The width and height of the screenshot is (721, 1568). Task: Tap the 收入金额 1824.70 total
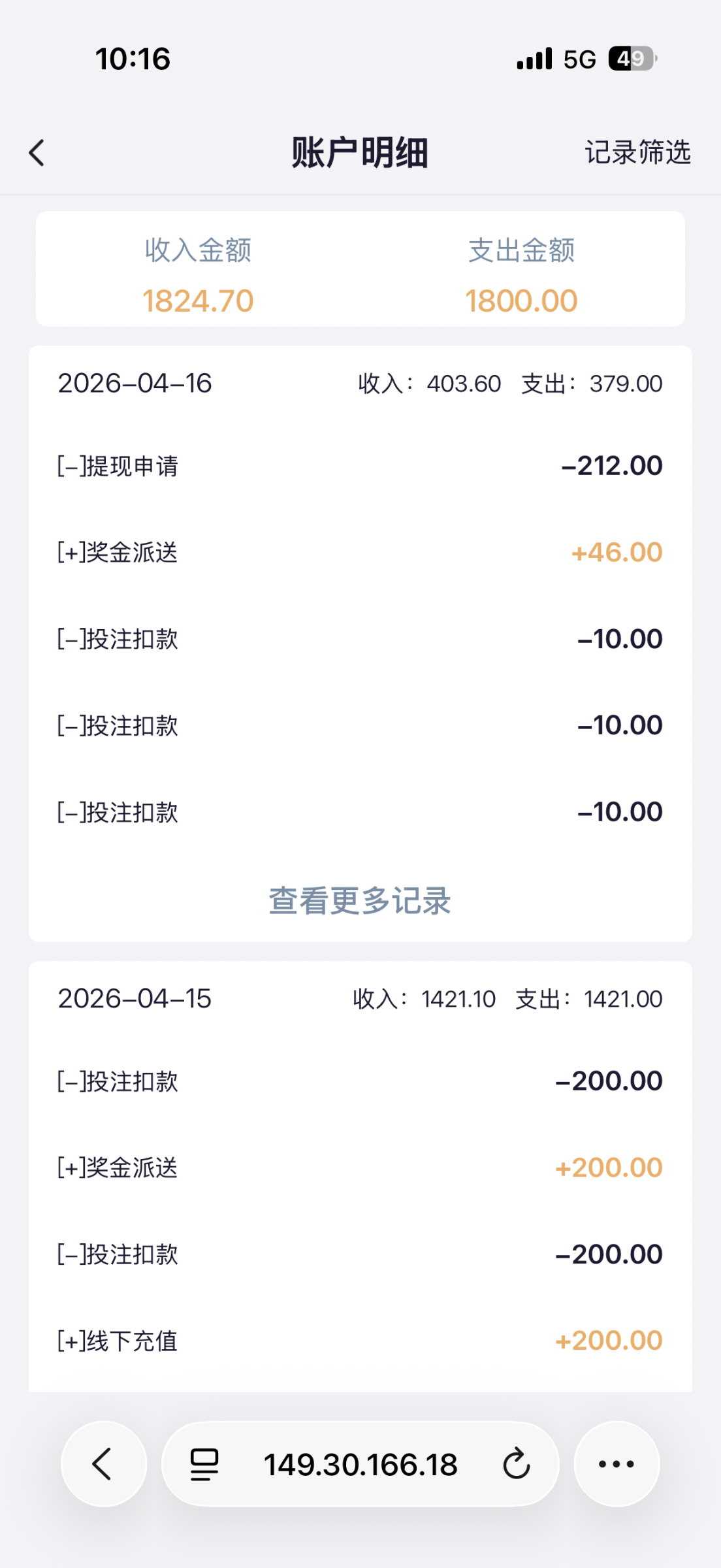pos(198,301)
